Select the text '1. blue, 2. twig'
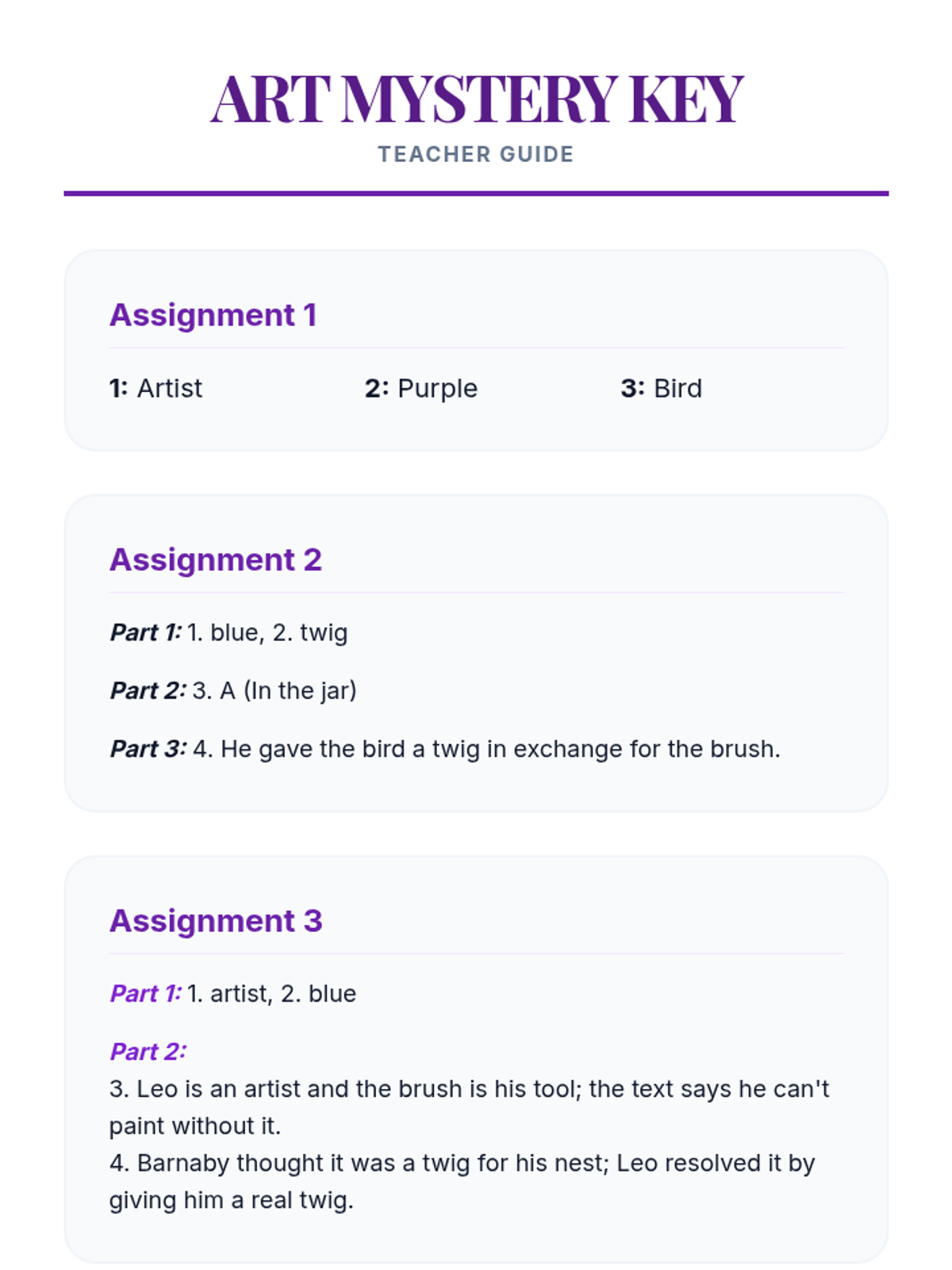 pos(268,633)
